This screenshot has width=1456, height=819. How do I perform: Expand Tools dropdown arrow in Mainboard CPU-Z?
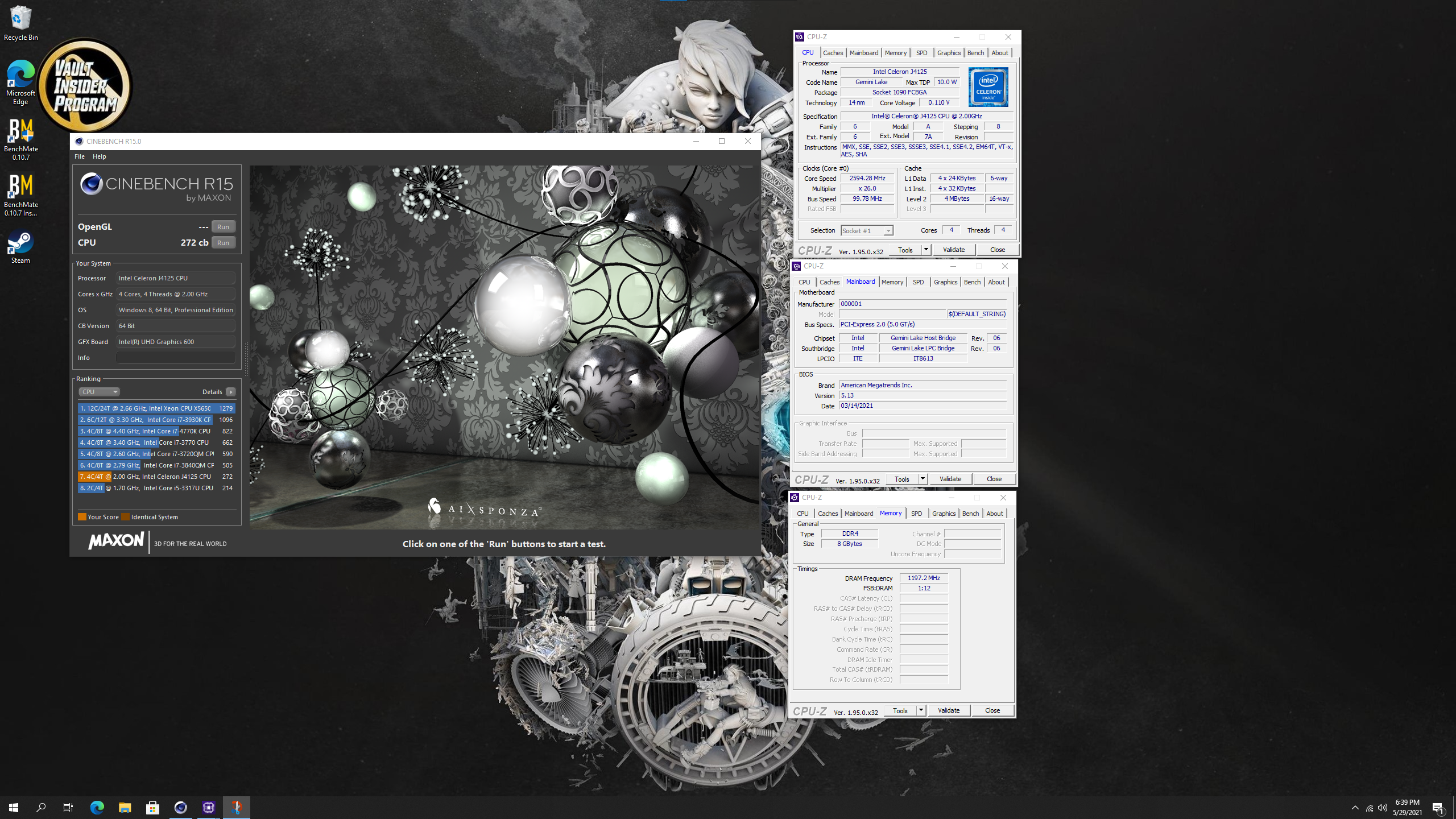[923, 479]
